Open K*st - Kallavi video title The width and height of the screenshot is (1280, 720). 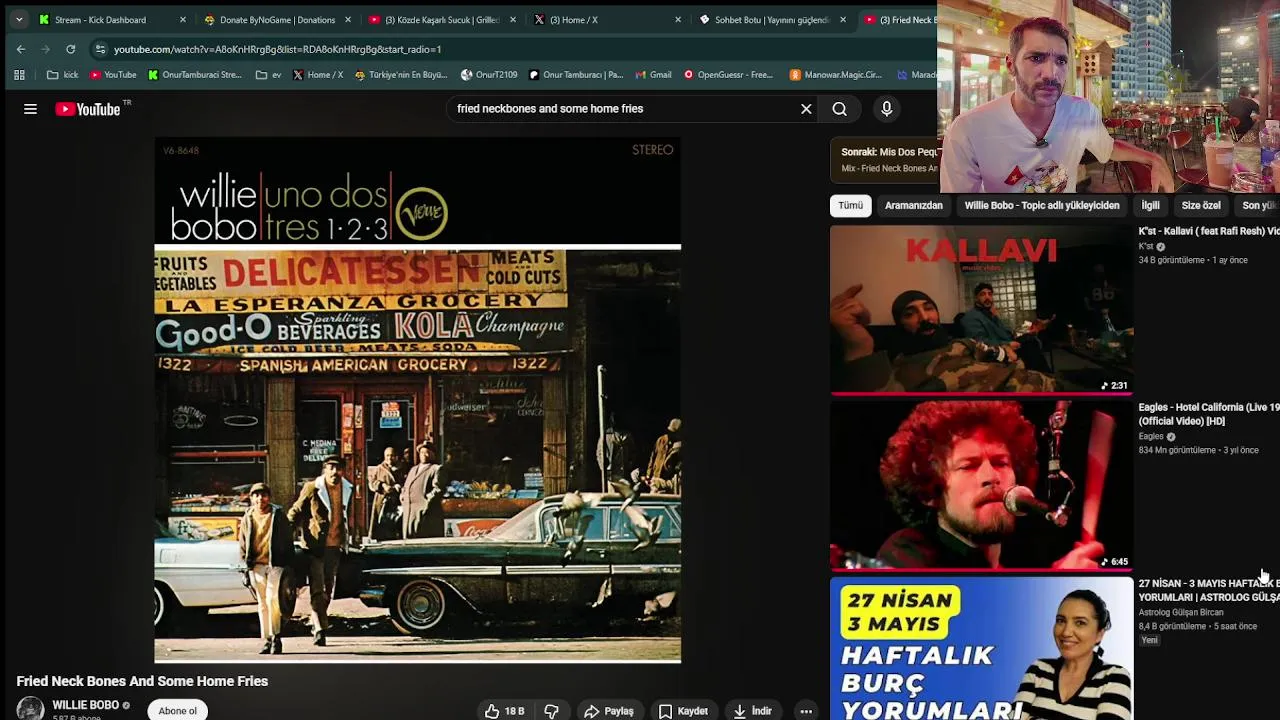(1208, 231)
